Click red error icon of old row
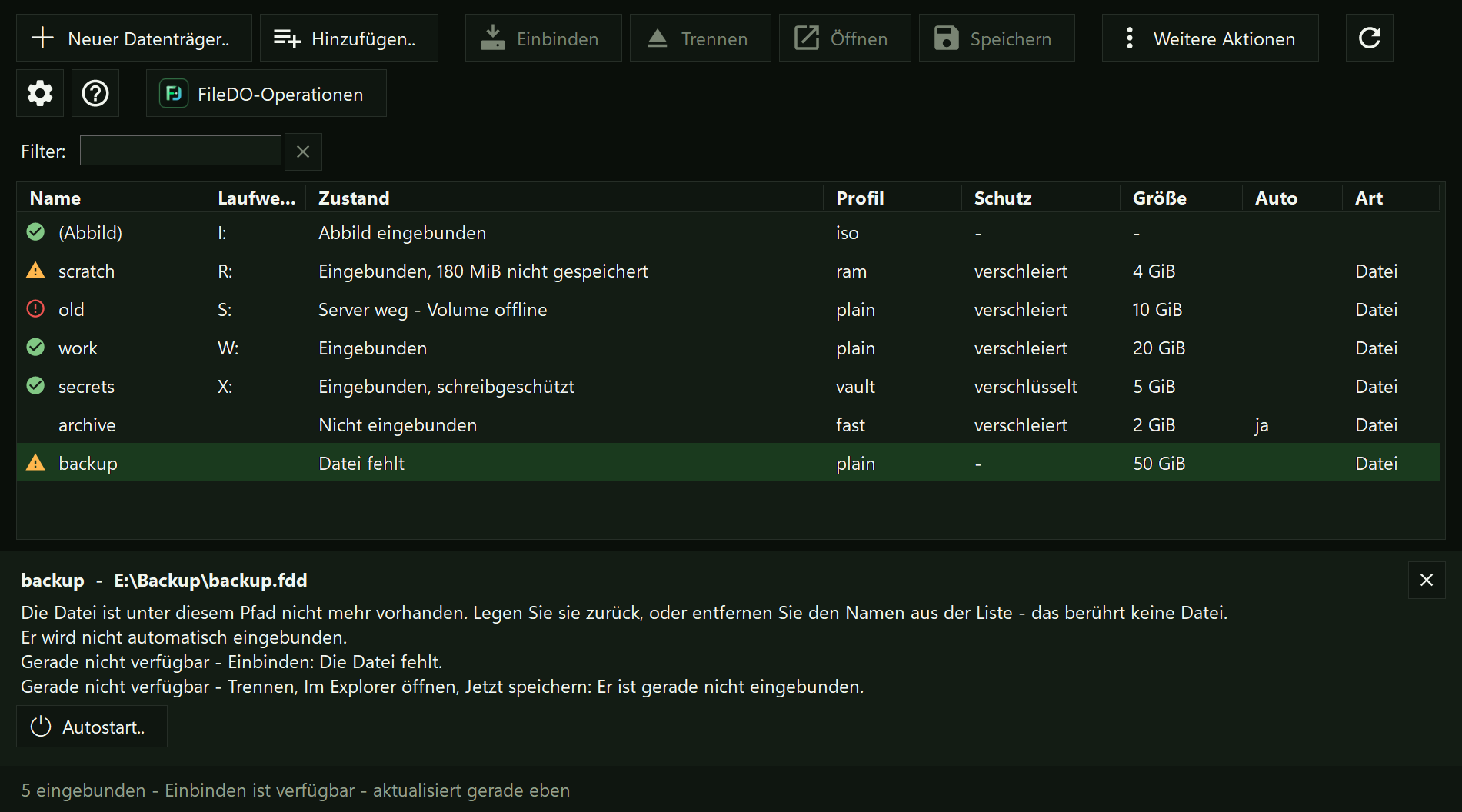1462x812 pixels. (35, 308)
